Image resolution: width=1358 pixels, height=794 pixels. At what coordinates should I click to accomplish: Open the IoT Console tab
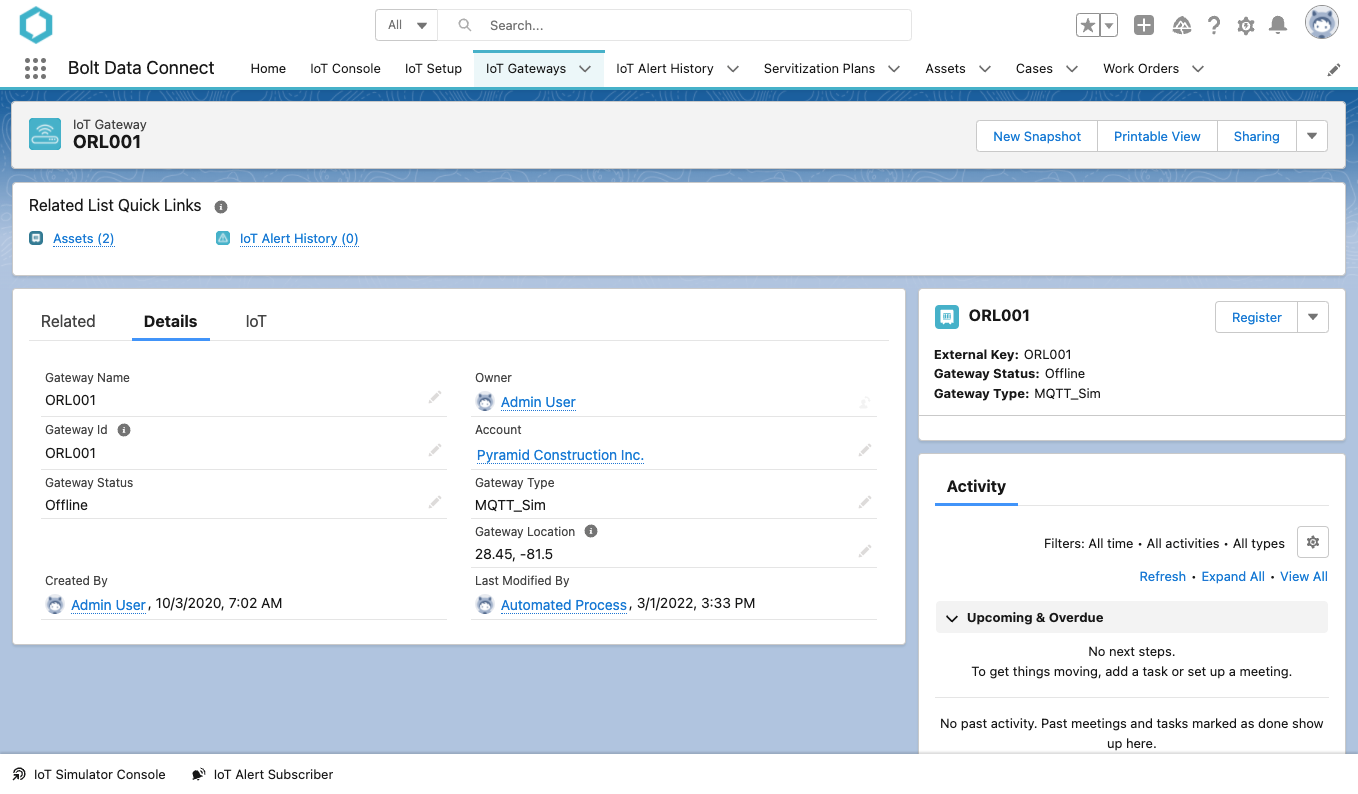(x=345, y=69)
